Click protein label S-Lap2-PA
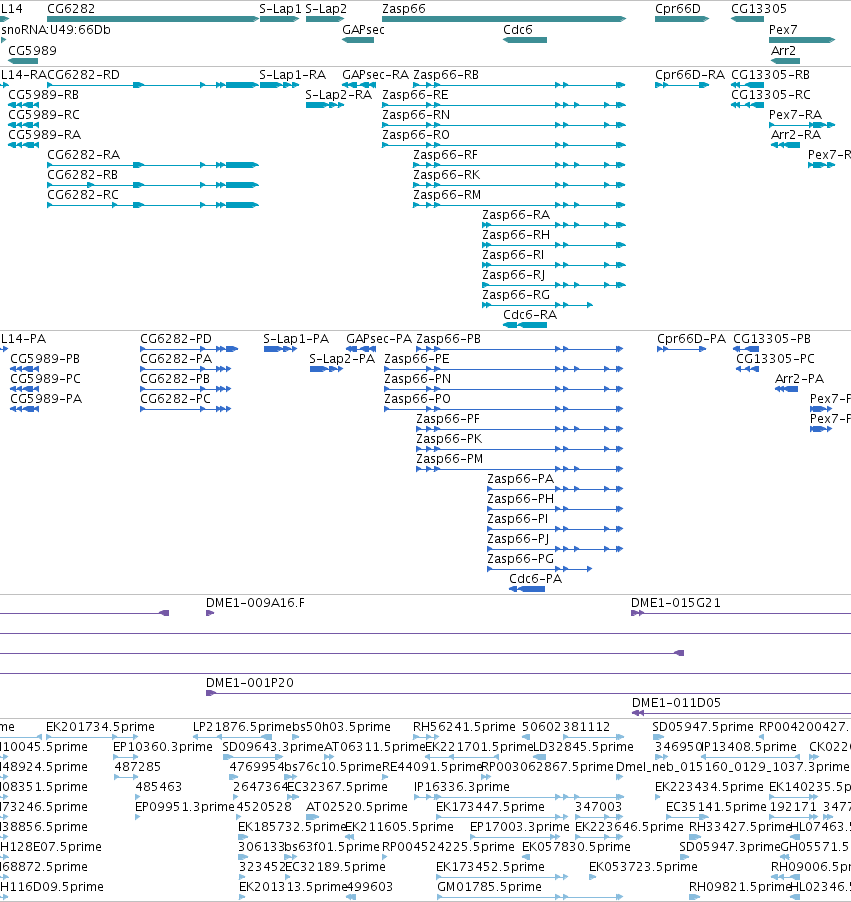The height and width of the screenshot is (902, 851). 342,358
